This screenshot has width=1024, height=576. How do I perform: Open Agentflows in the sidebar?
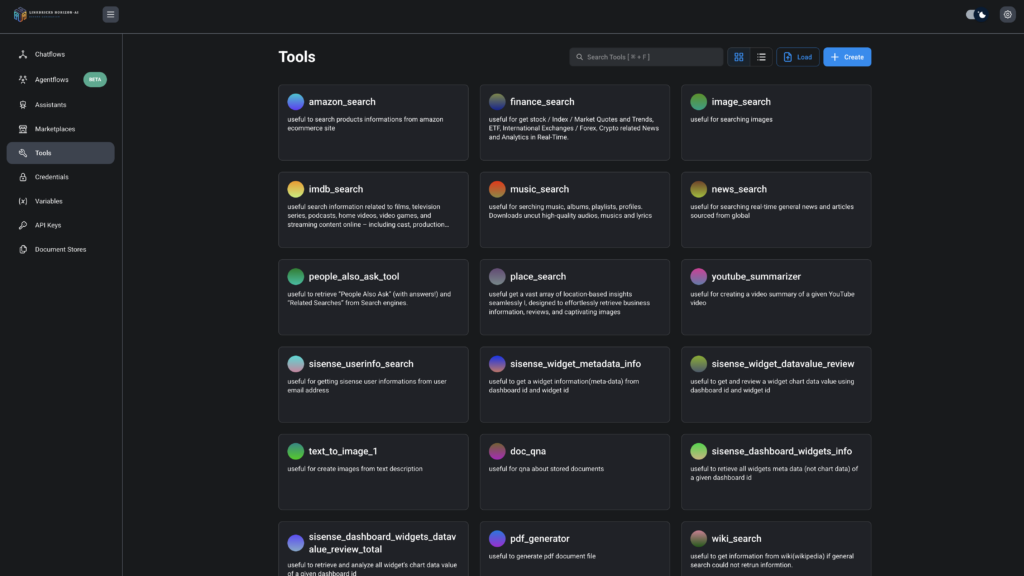61,80
